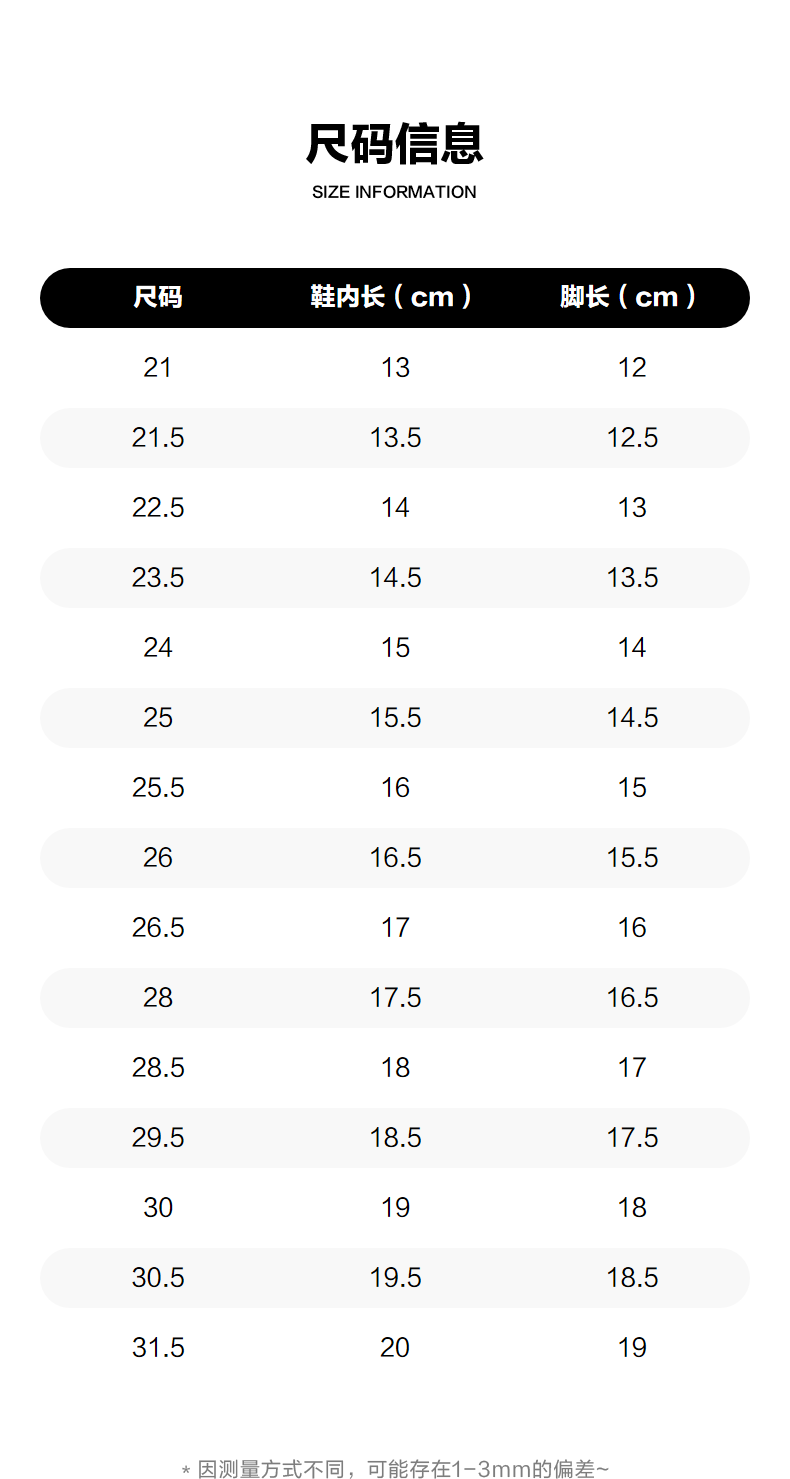Click the size 26.5 cell

click(158, 928)
